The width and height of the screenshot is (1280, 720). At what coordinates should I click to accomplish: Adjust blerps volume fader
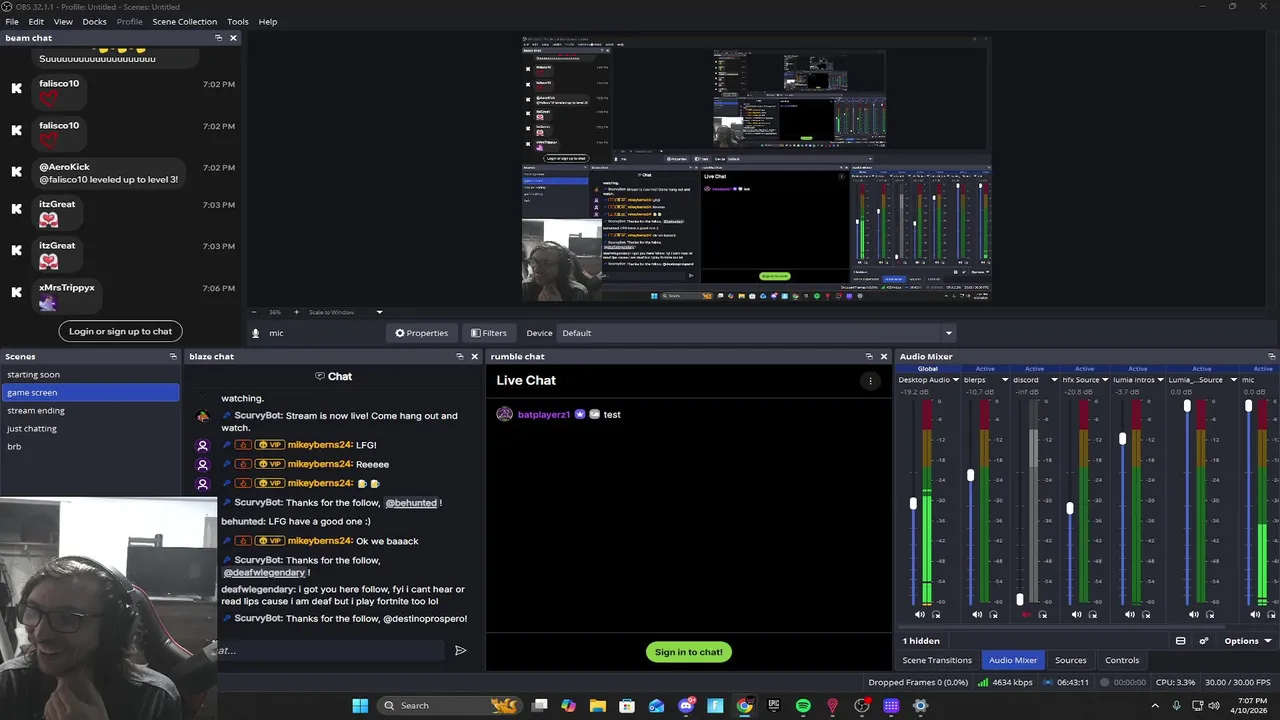point(970,475)
